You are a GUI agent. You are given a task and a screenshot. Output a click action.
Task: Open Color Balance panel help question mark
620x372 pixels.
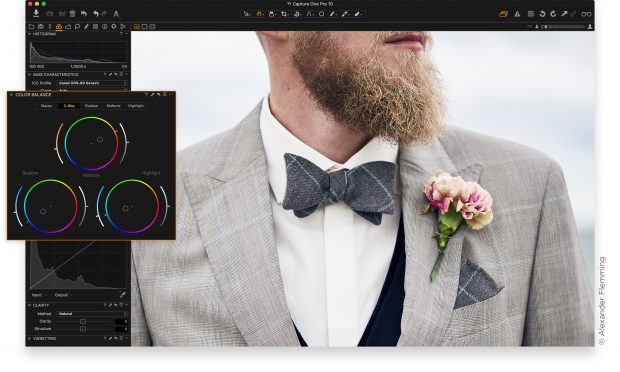146,95
